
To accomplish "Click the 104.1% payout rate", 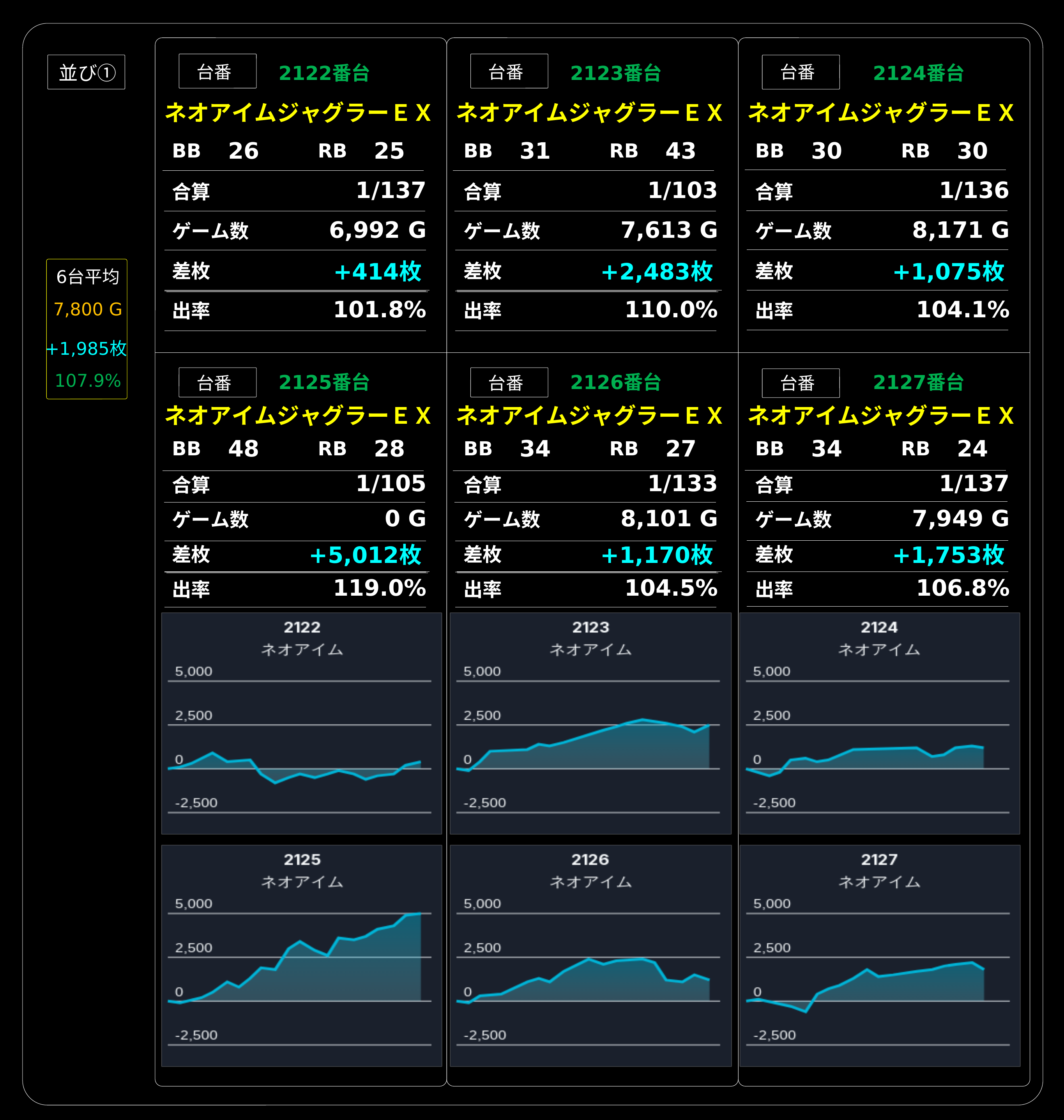I will click(x=963, y=310).
